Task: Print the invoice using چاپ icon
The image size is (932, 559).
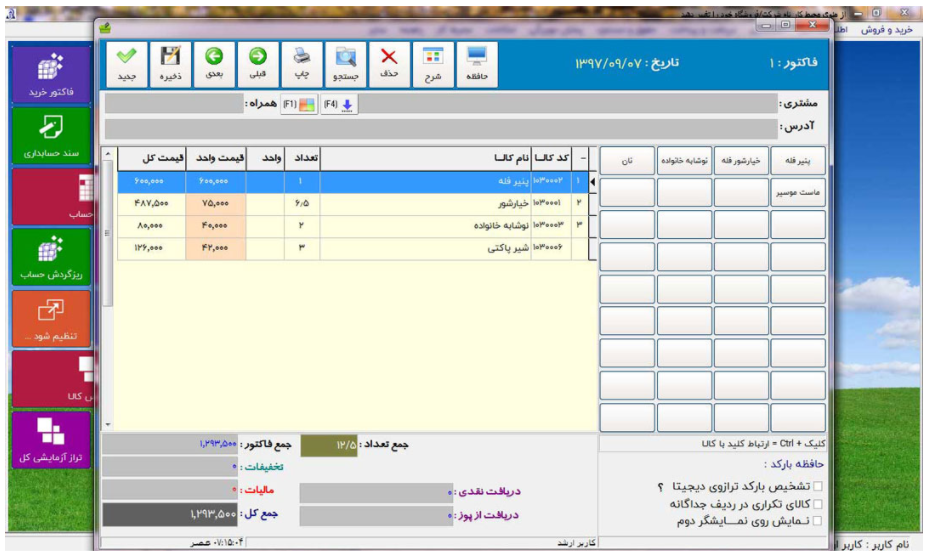Action: pyautogui.click(x=302, y=65)
